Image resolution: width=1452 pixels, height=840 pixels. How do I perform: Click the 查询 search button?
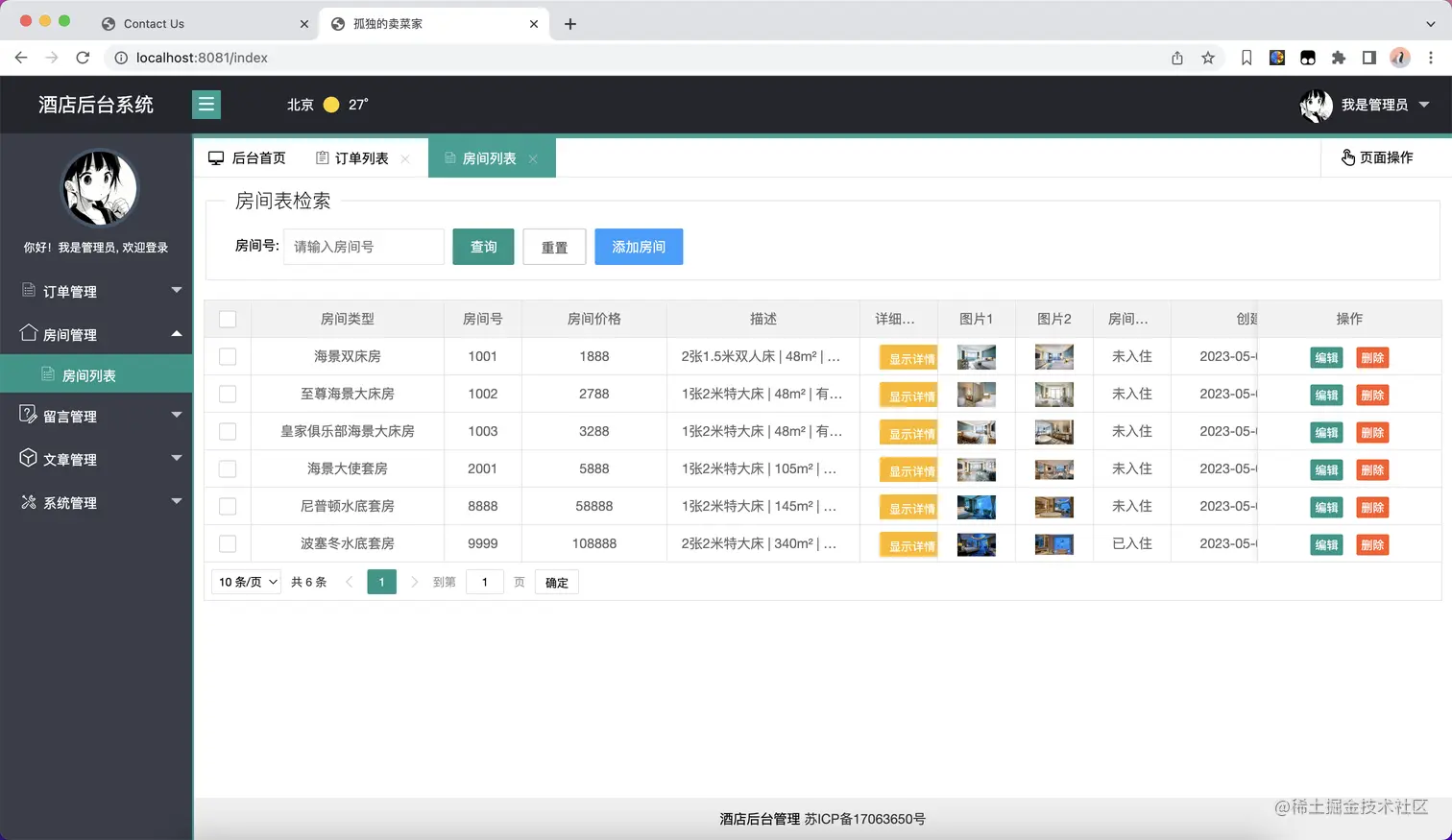[x=483, y=247]
